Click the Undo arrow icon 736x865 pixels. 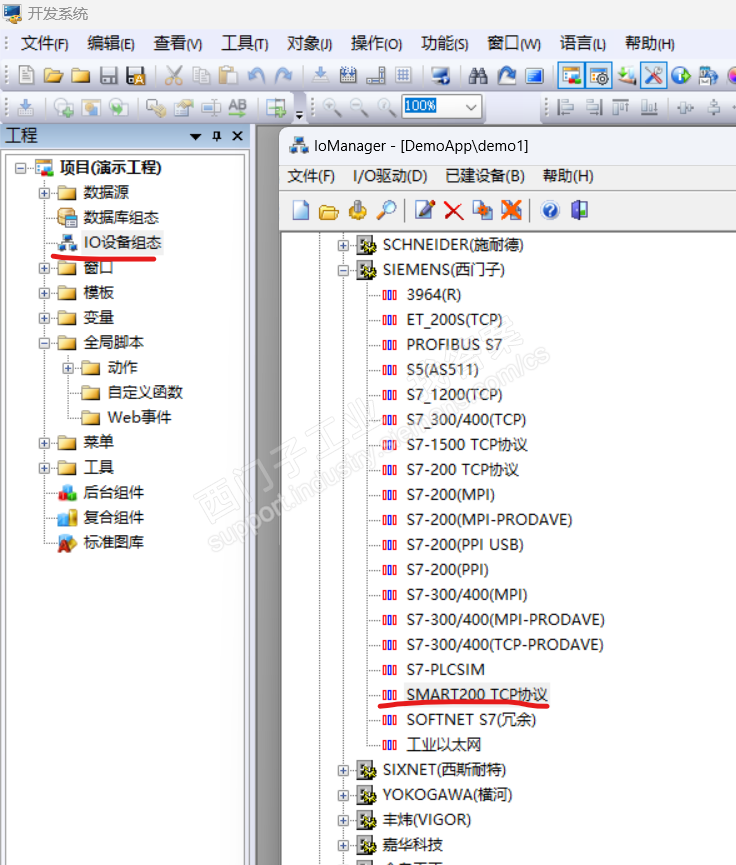coord(256,75)
